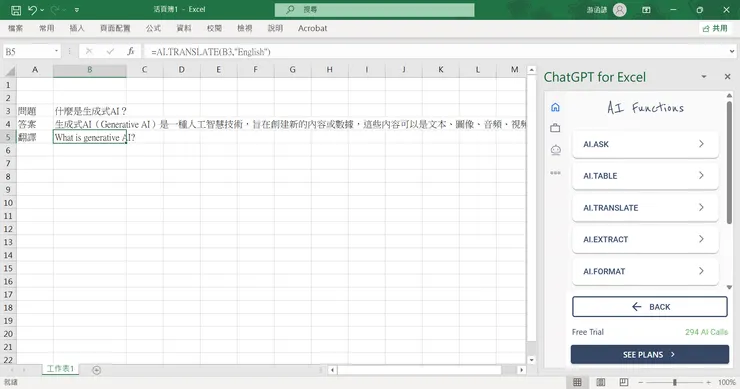Click the Undo arrow icon
The width and height of the screenshot is (740, 389).
pyautogui.click(x=32, y=9)
